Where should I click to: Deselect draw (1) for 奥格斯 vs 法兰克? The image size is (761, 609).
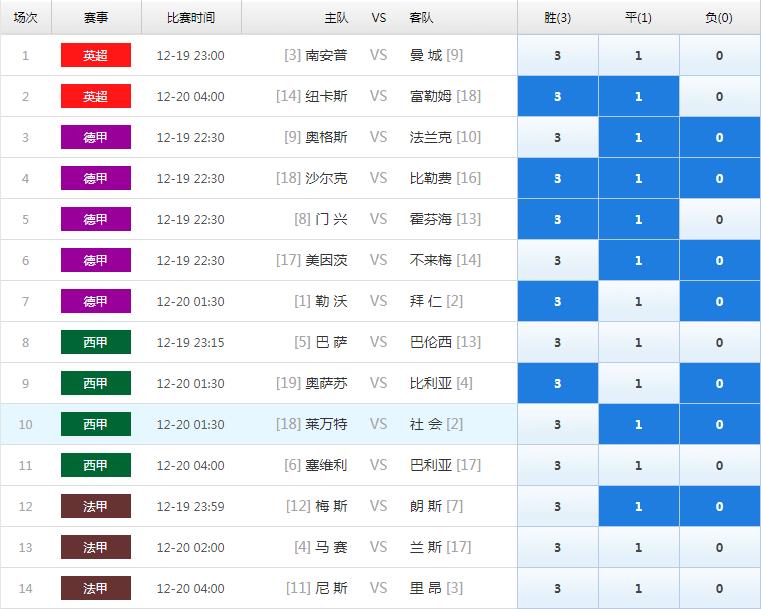(x=639, y=137)
